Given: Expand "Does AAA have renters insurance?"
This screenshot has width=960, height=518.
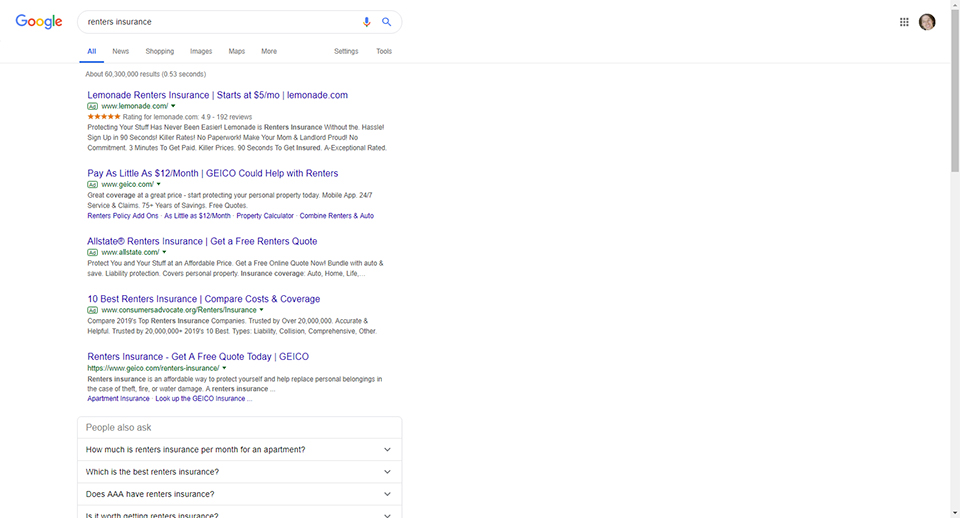Looking at the screenshot, I should click(x=239, y=494).
